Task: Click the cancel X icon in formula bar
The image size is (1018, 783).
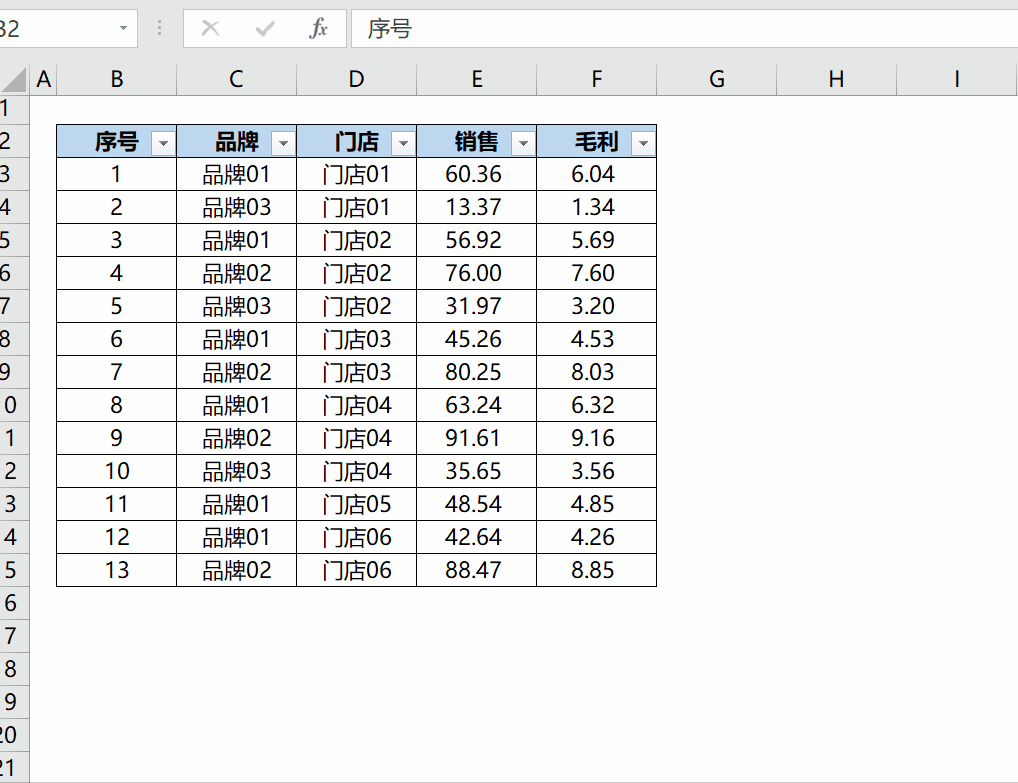Action: point(210,28)
